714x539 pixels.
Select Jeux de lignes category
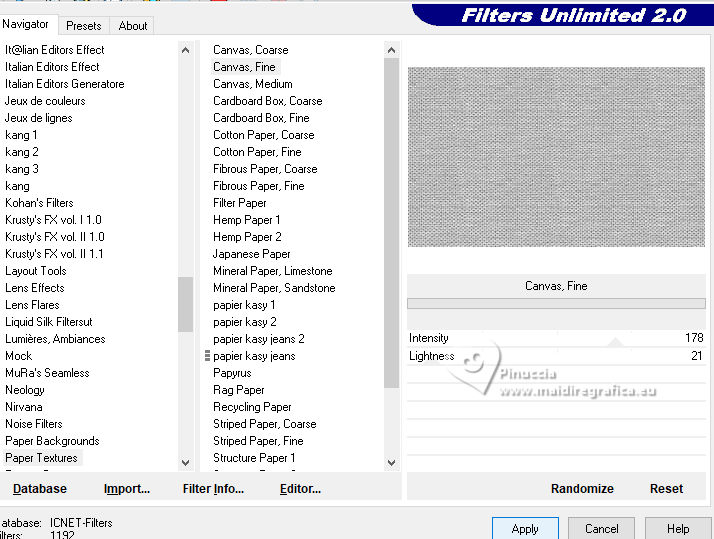[x=39, y=118]
